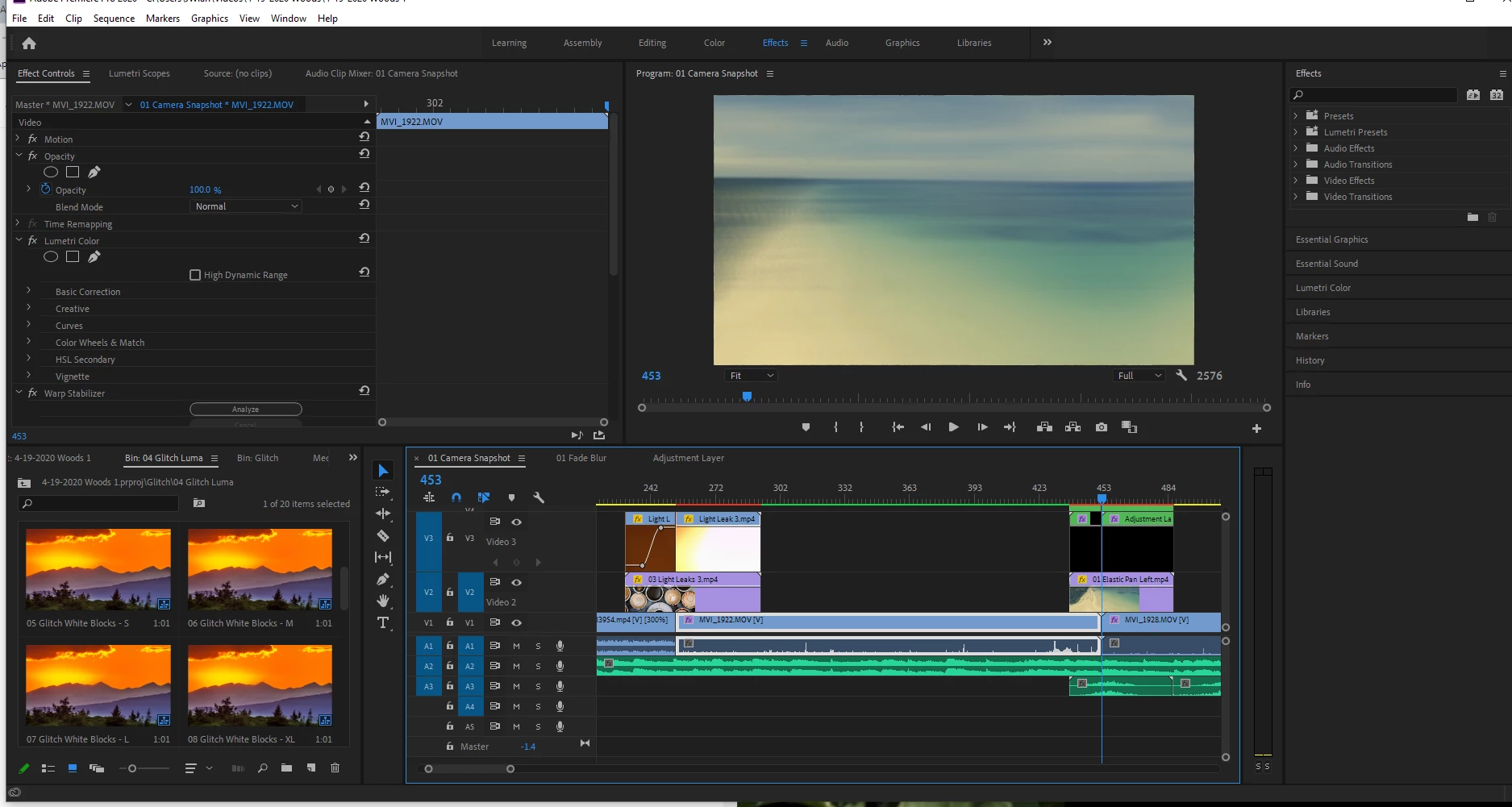
Task: Click the Lift button in Program monitor
Action: pyautogui.click(x=1044, y=427)
